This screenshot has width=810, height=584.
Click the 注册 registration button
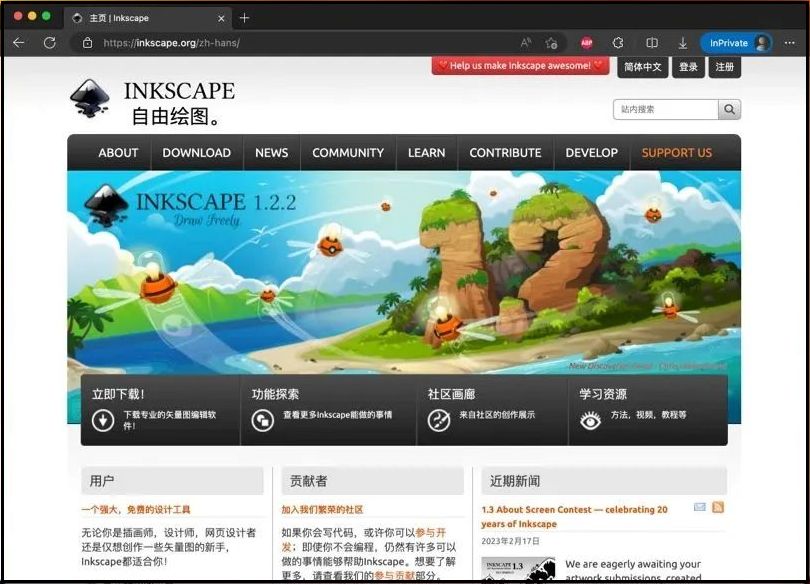click(723, 67)
